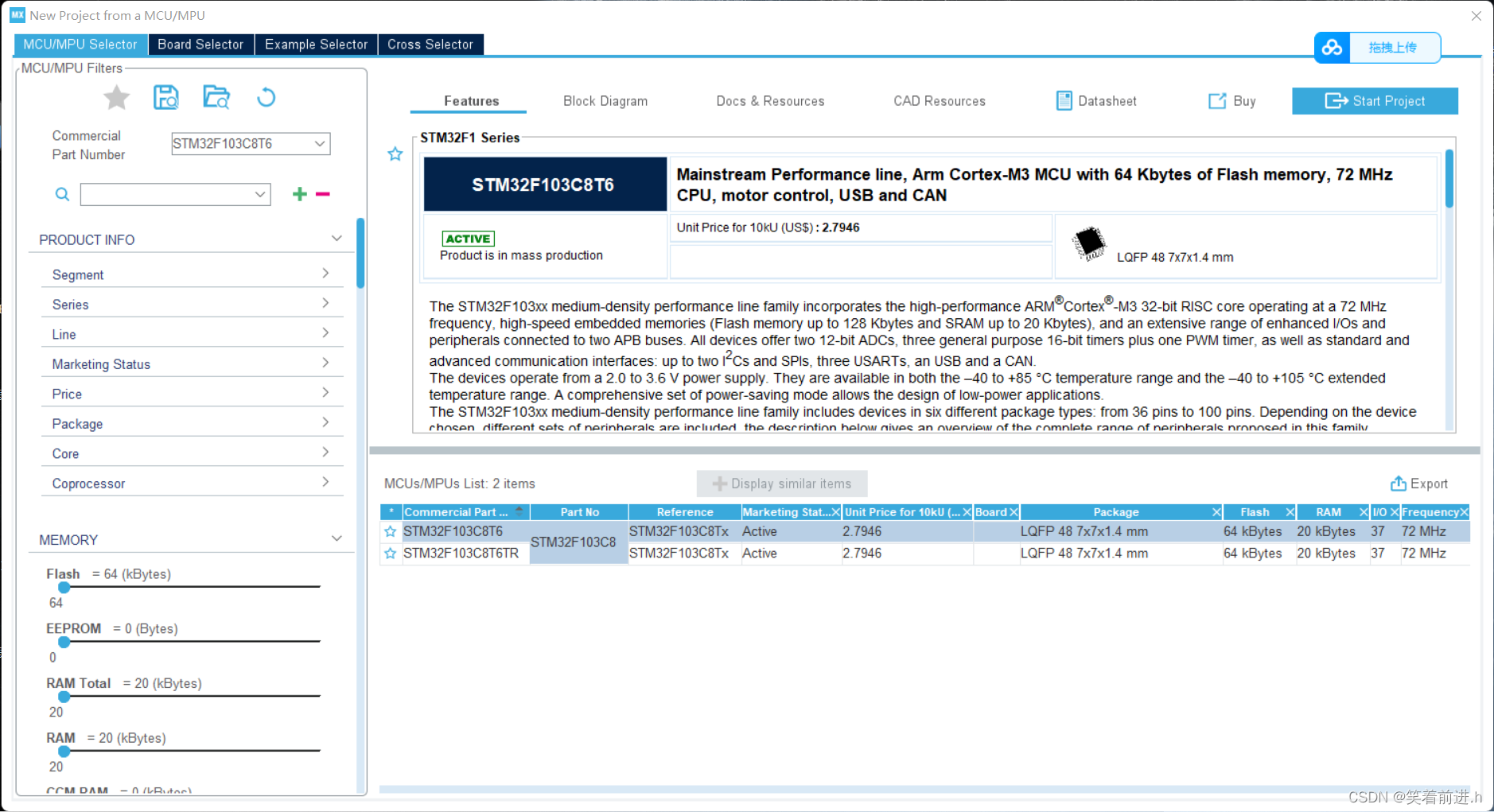This screenshot has width=1494, height=812.
Task: Remove Frequency column X icon
Action: coord(1464,512)
